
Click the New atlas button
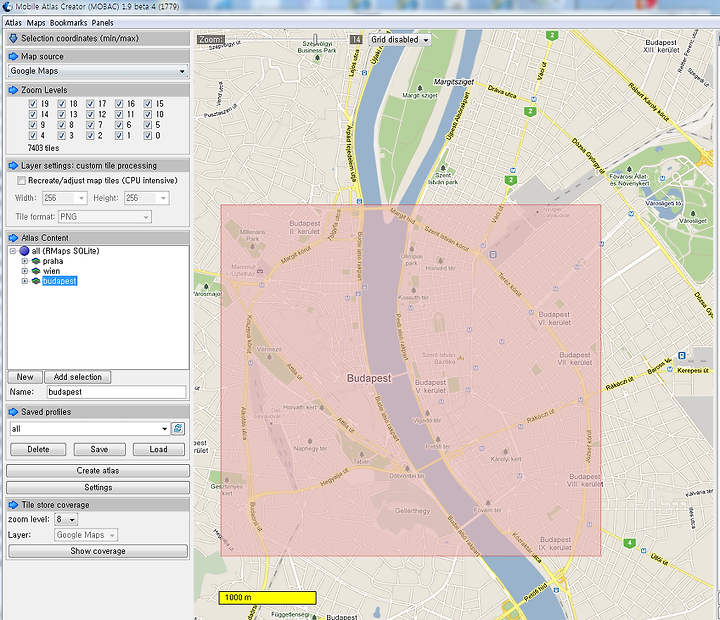tap(25, 377)
